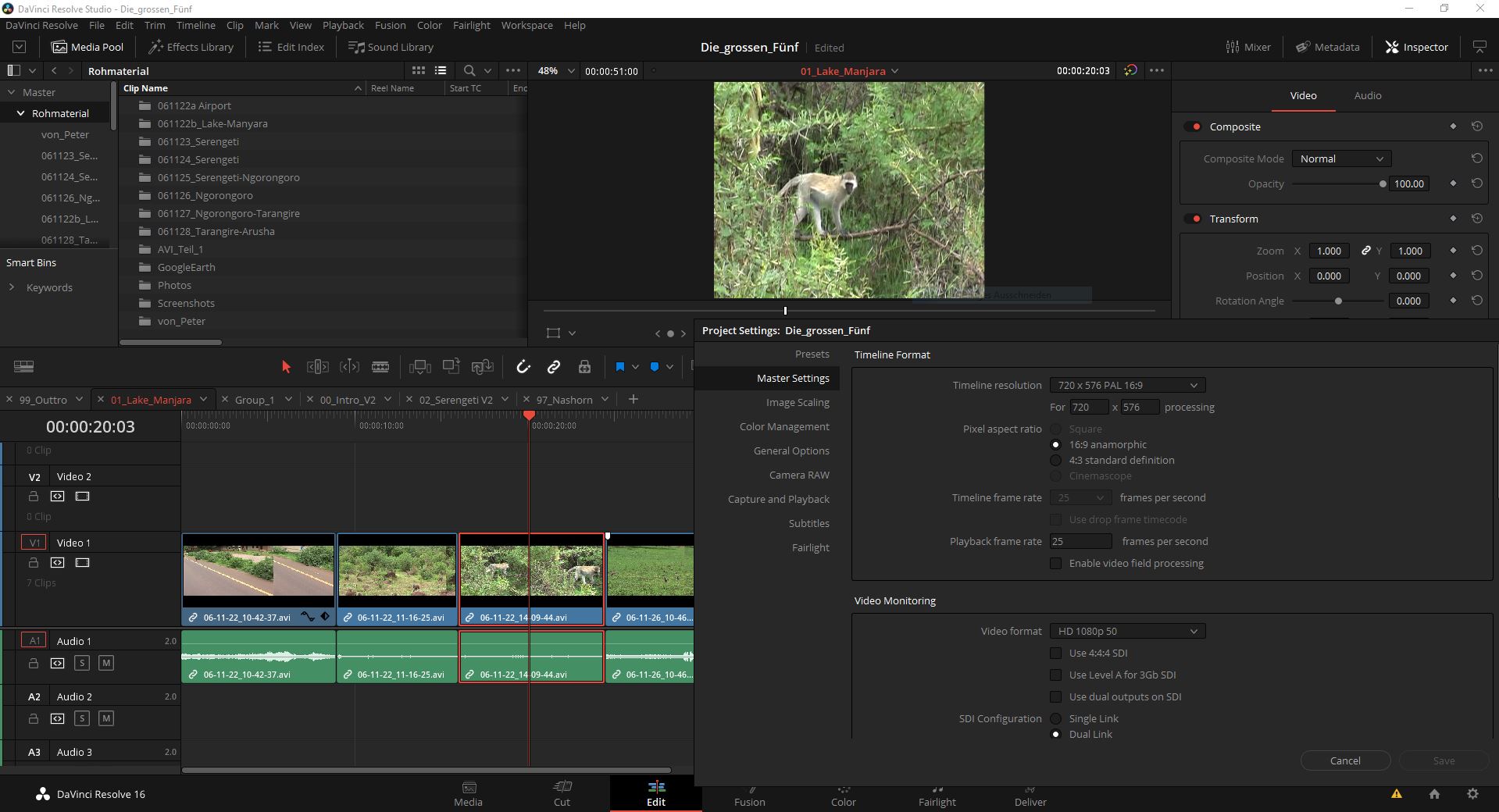Open the Fusion menu
Viewport: 1499px width, 812px height.
point(390,25)
